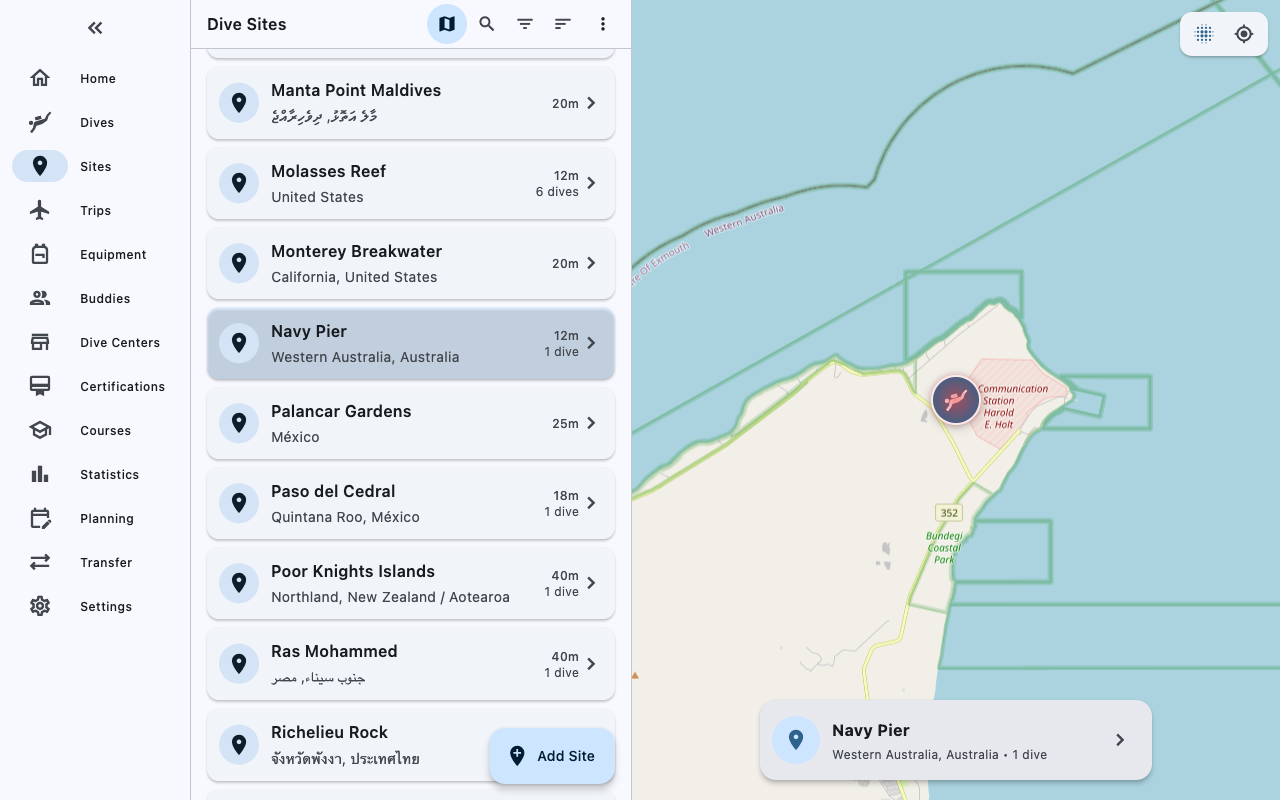Click the Ras Mohammed pin icon
Viewport: 1280px width, 800px height.
click(239, 664)
